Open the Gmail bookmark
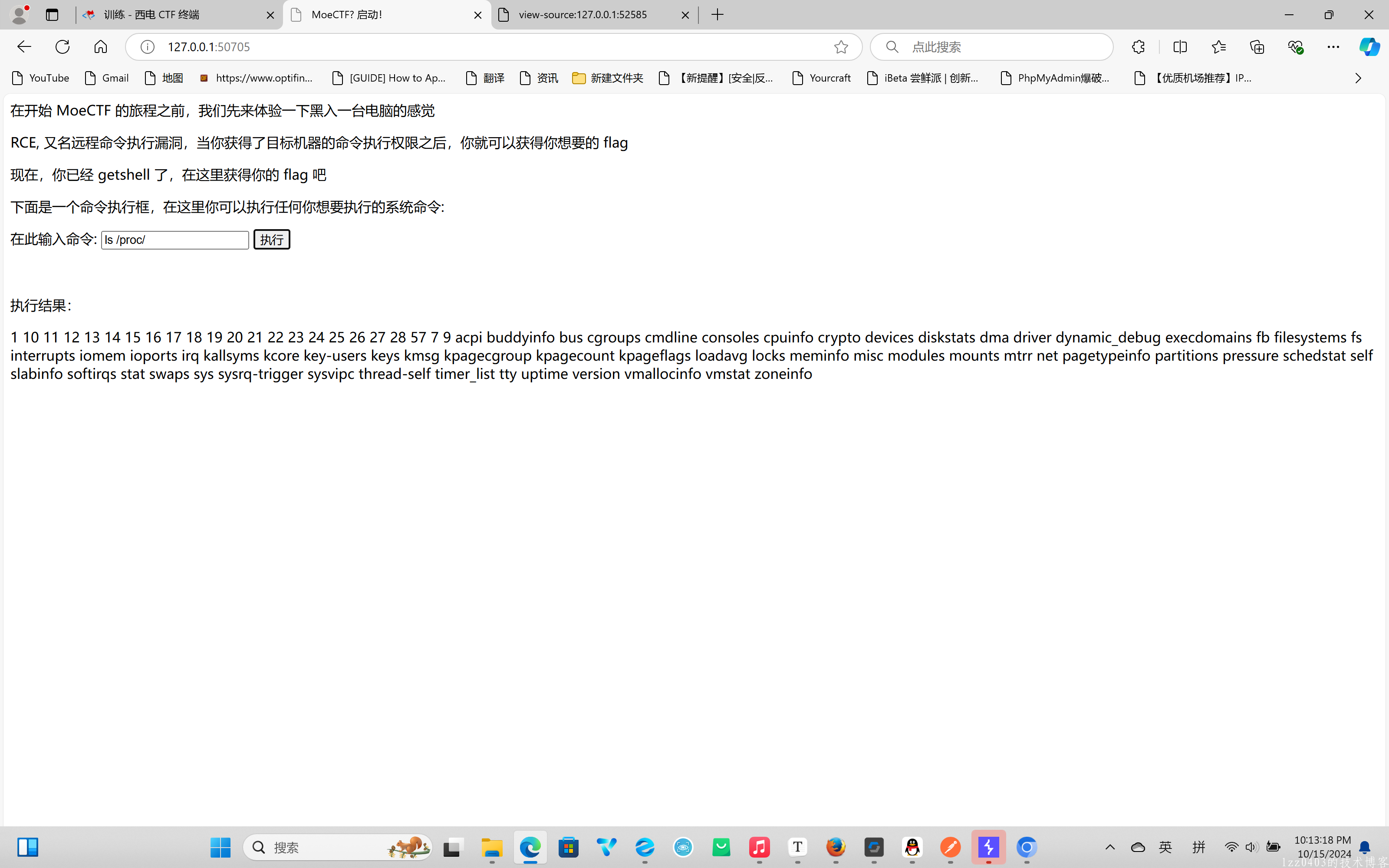Image resolution: width=1389 pixels, height=868 pixels. [107, 78]
